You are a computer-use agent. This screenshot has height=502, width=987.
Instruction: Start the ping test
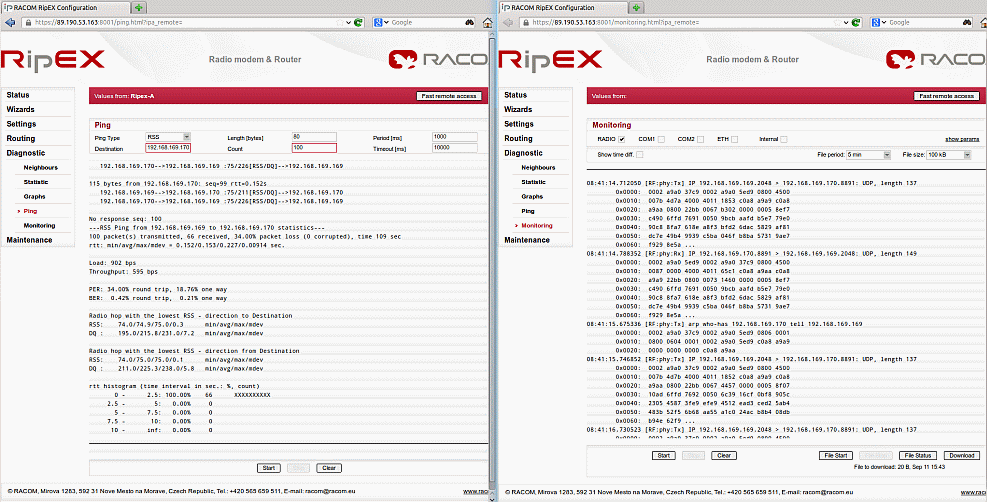268,468
